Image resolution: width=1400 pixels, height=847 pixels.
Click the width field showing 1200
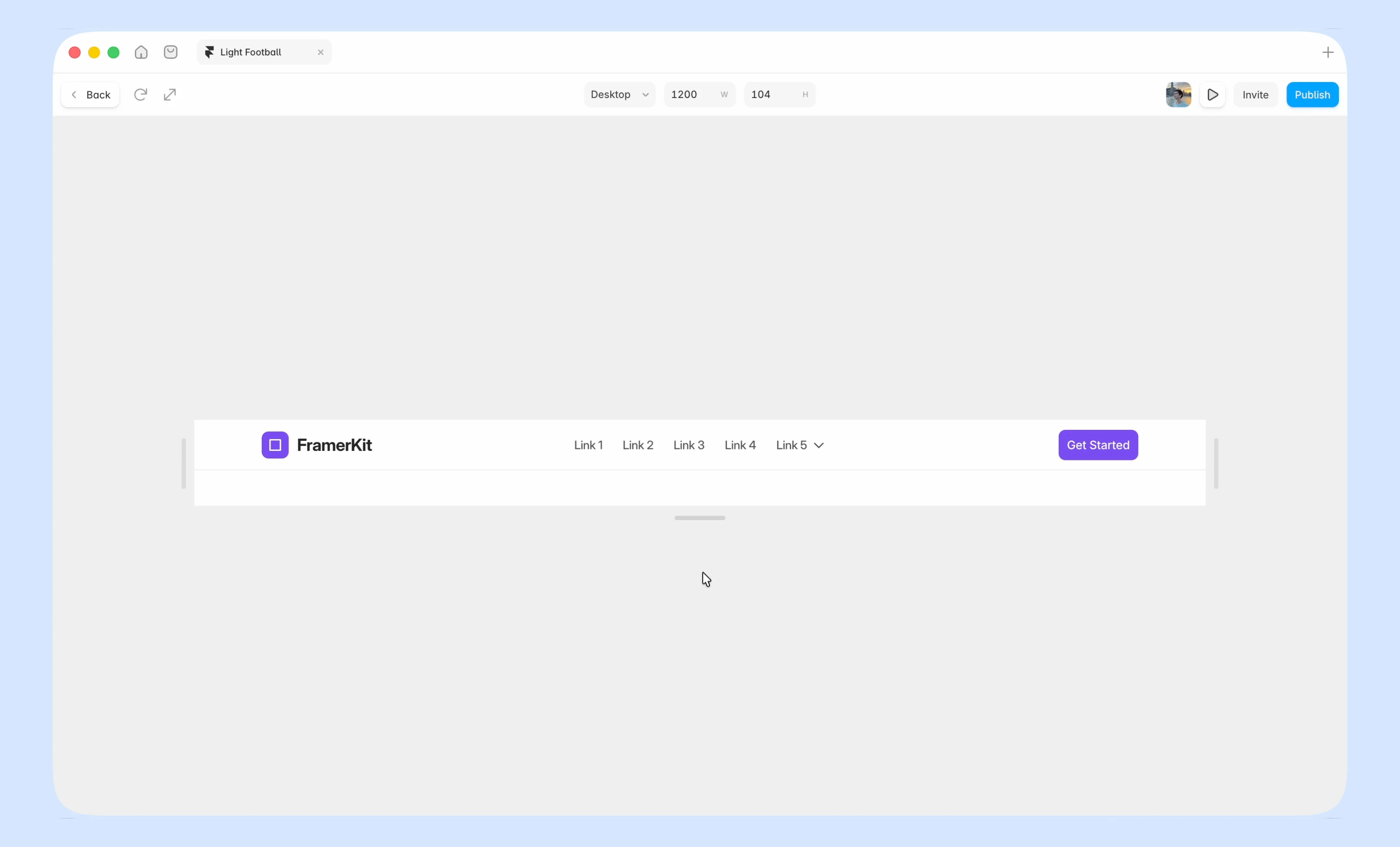coord(700,95)
